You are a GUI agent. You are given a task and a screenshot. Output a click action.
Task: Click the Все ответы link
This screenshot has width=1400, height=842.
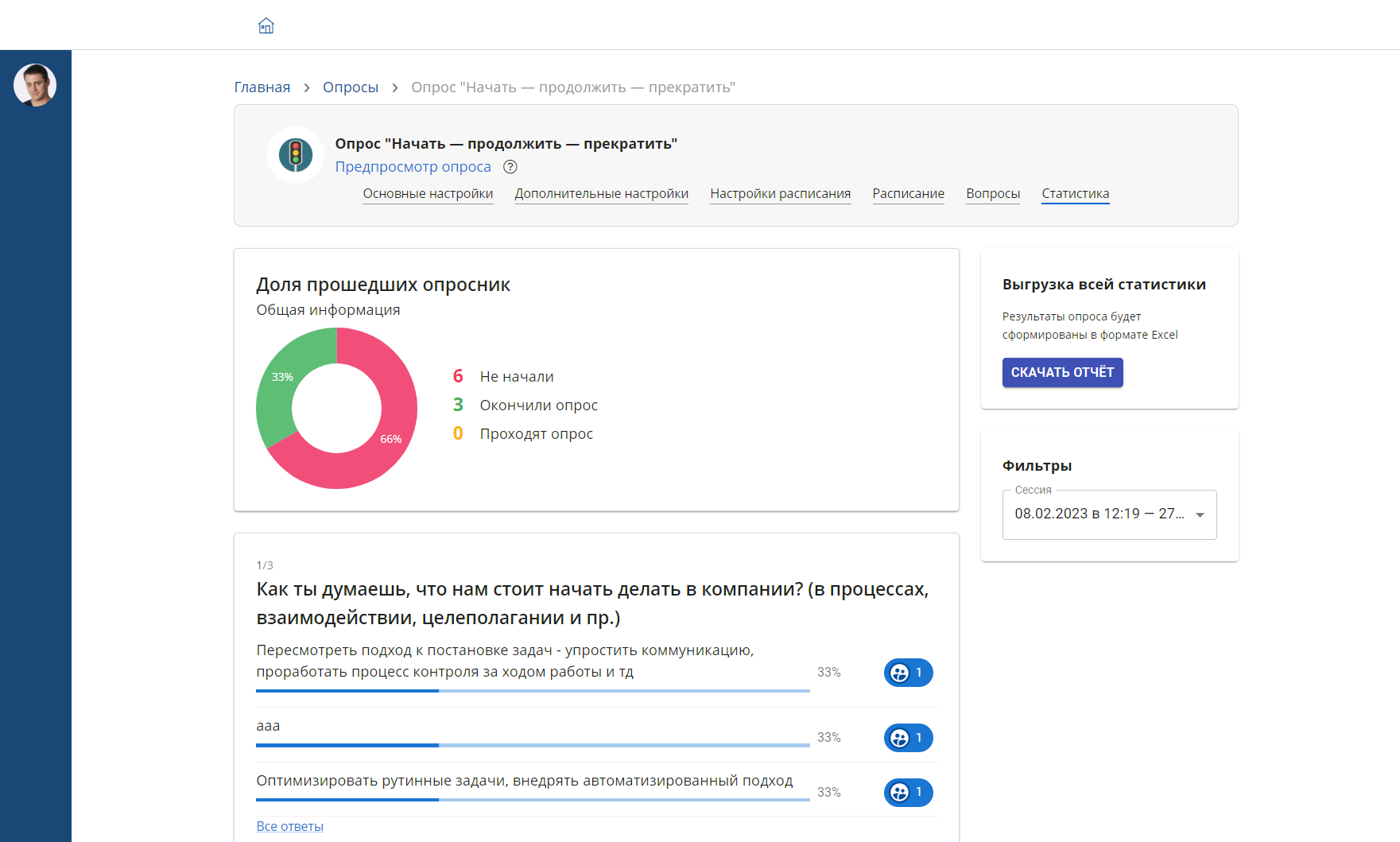tap(289, 826)
